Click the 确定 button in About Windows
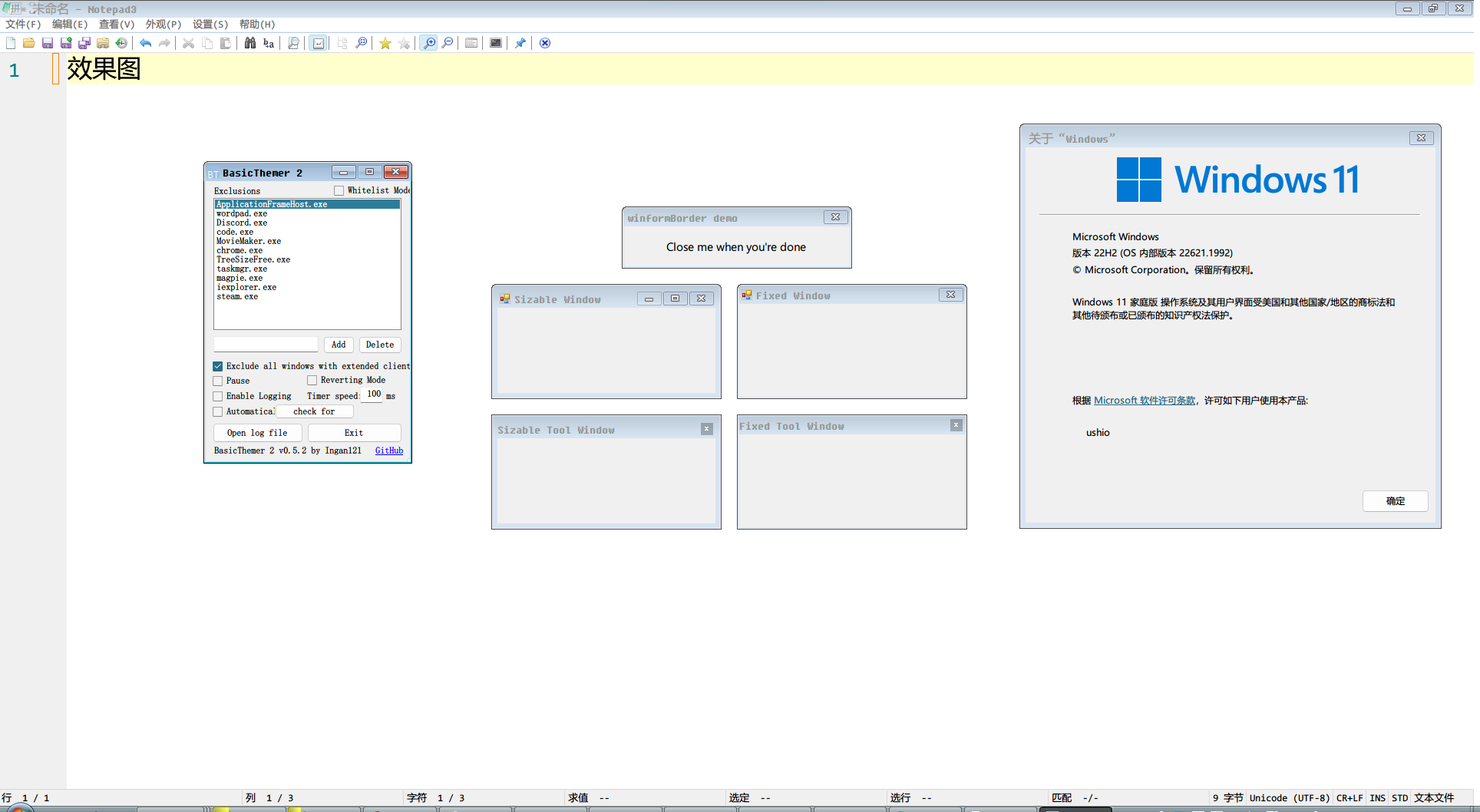 (1396, 501)
